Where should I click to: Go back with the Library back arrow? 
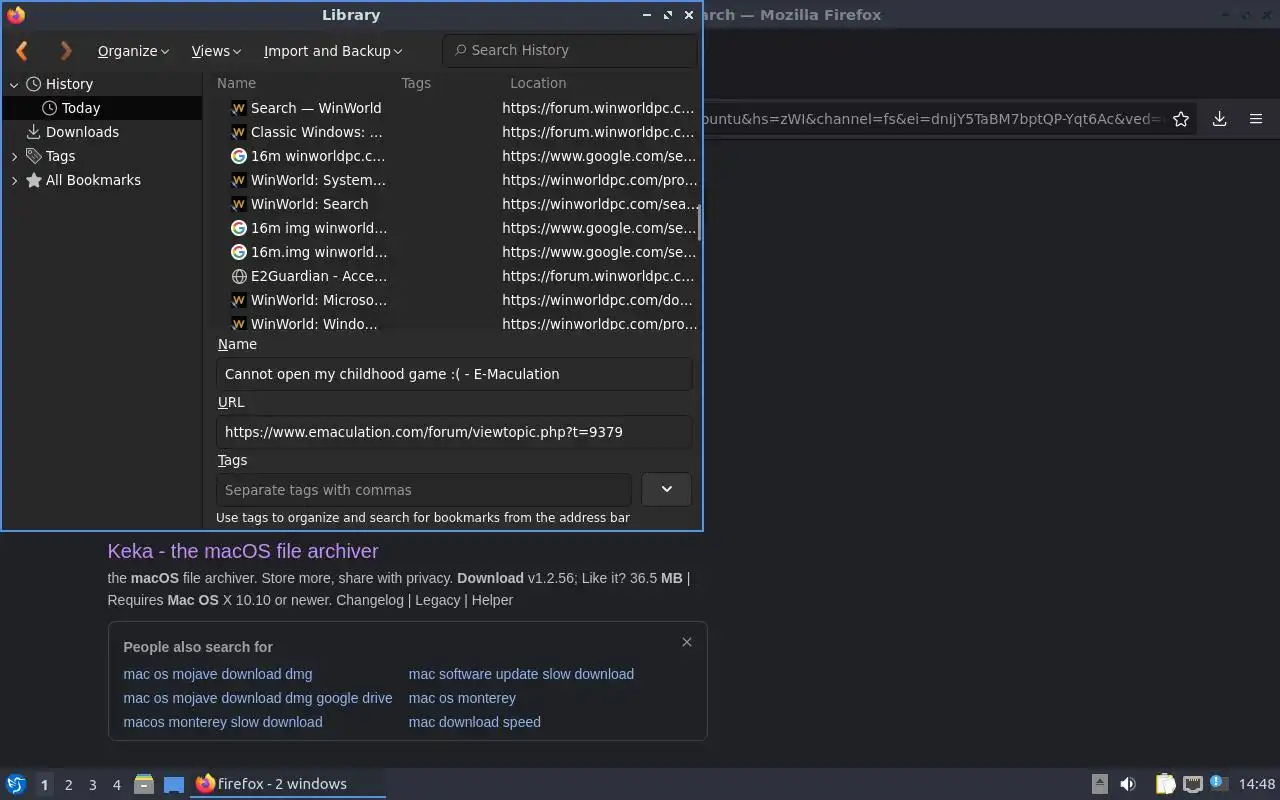point(22,50)
